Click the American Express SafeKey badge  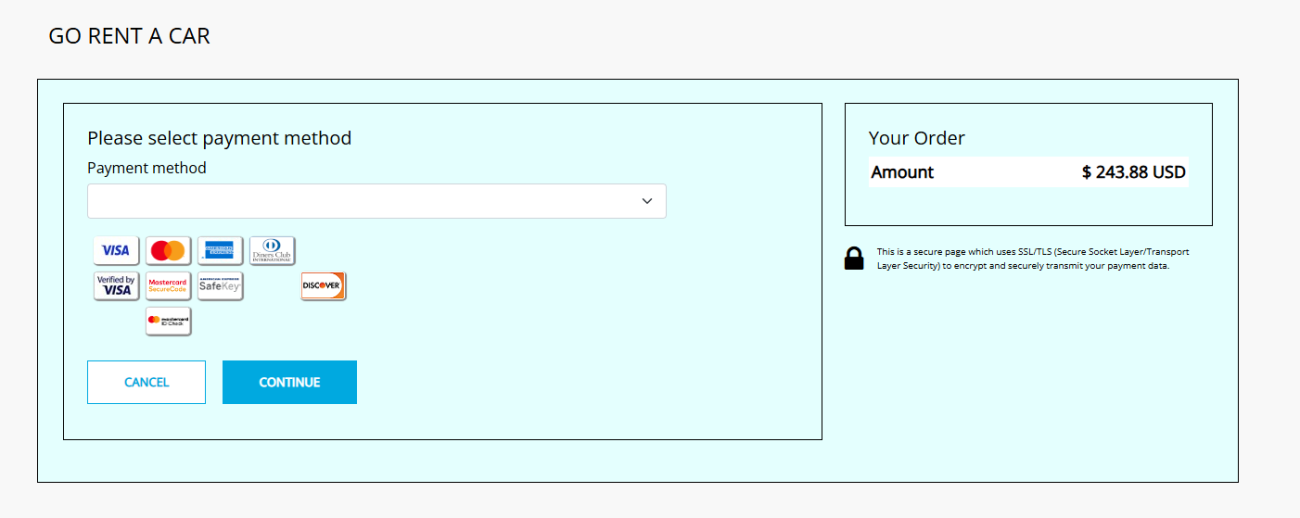pyautogui.click(x=220, y=286)
